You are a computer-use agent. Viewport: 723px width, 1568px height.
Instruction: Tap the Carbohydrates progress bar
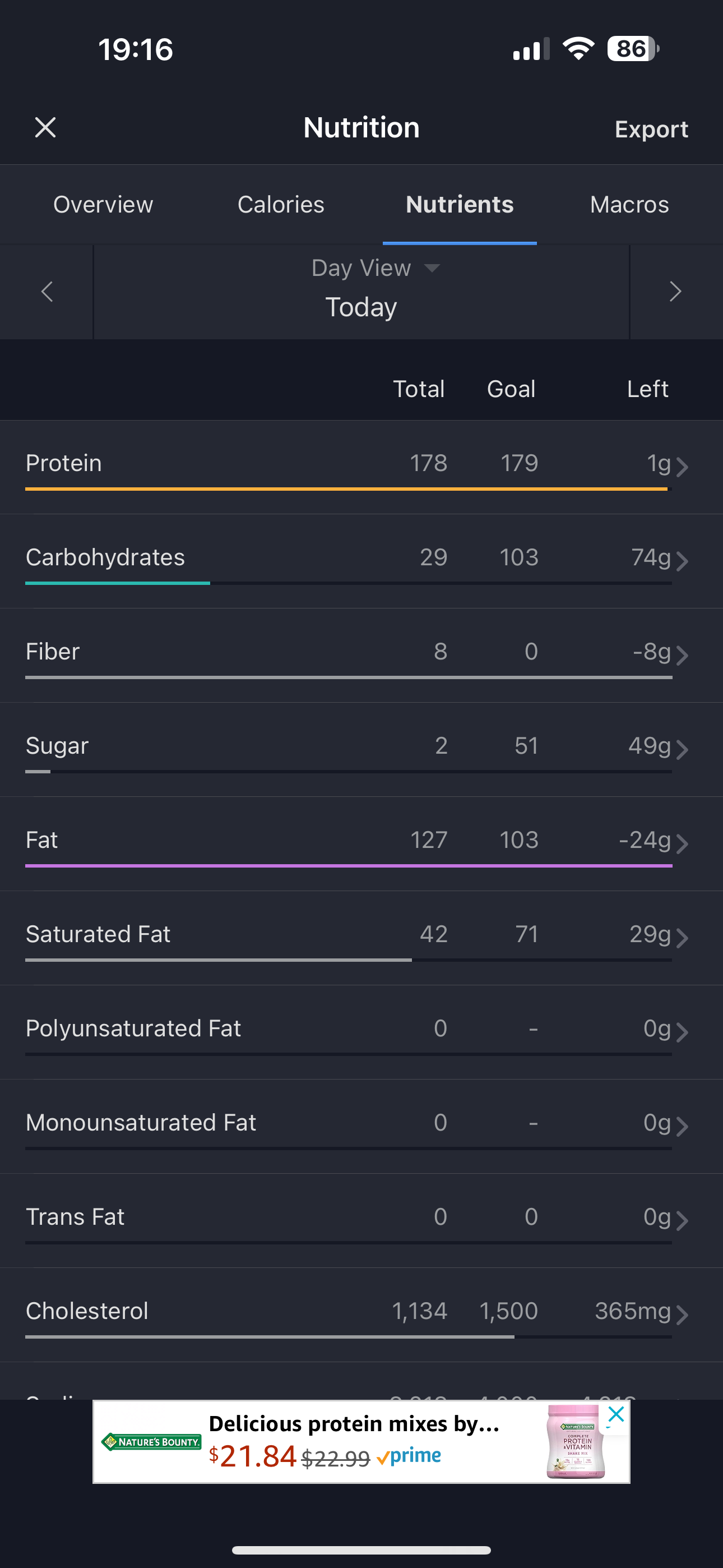pos(348,583)
